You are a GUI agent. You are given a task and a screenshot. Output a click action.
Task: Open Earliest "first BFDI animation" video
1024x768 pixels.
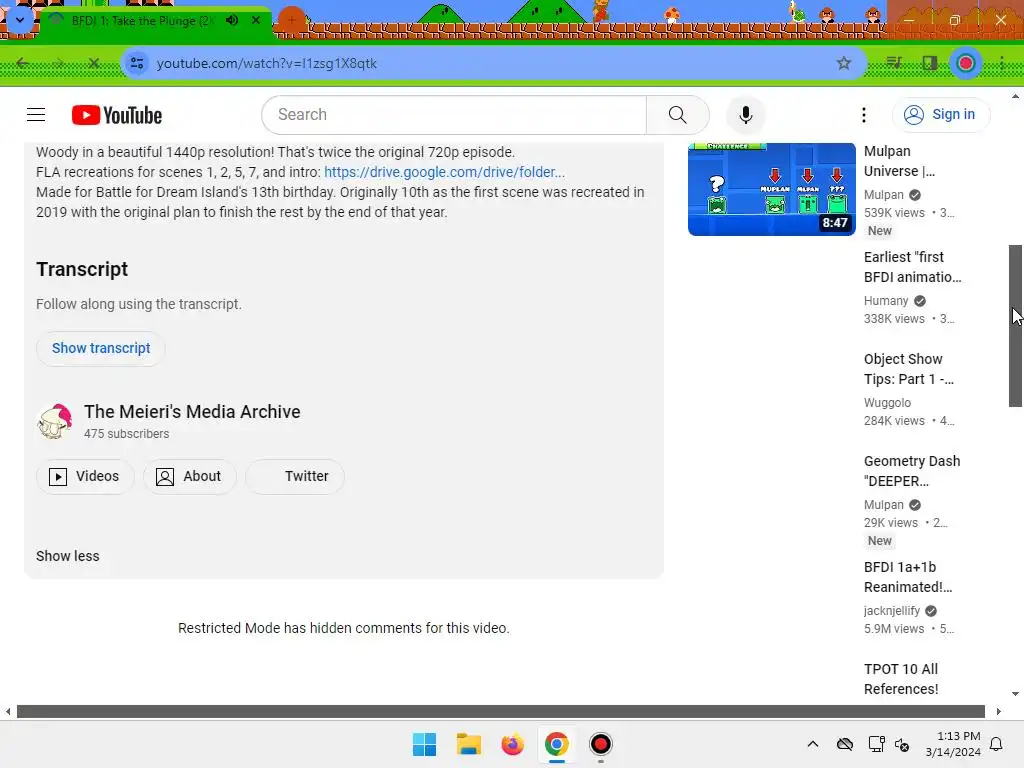coord(912,267)
